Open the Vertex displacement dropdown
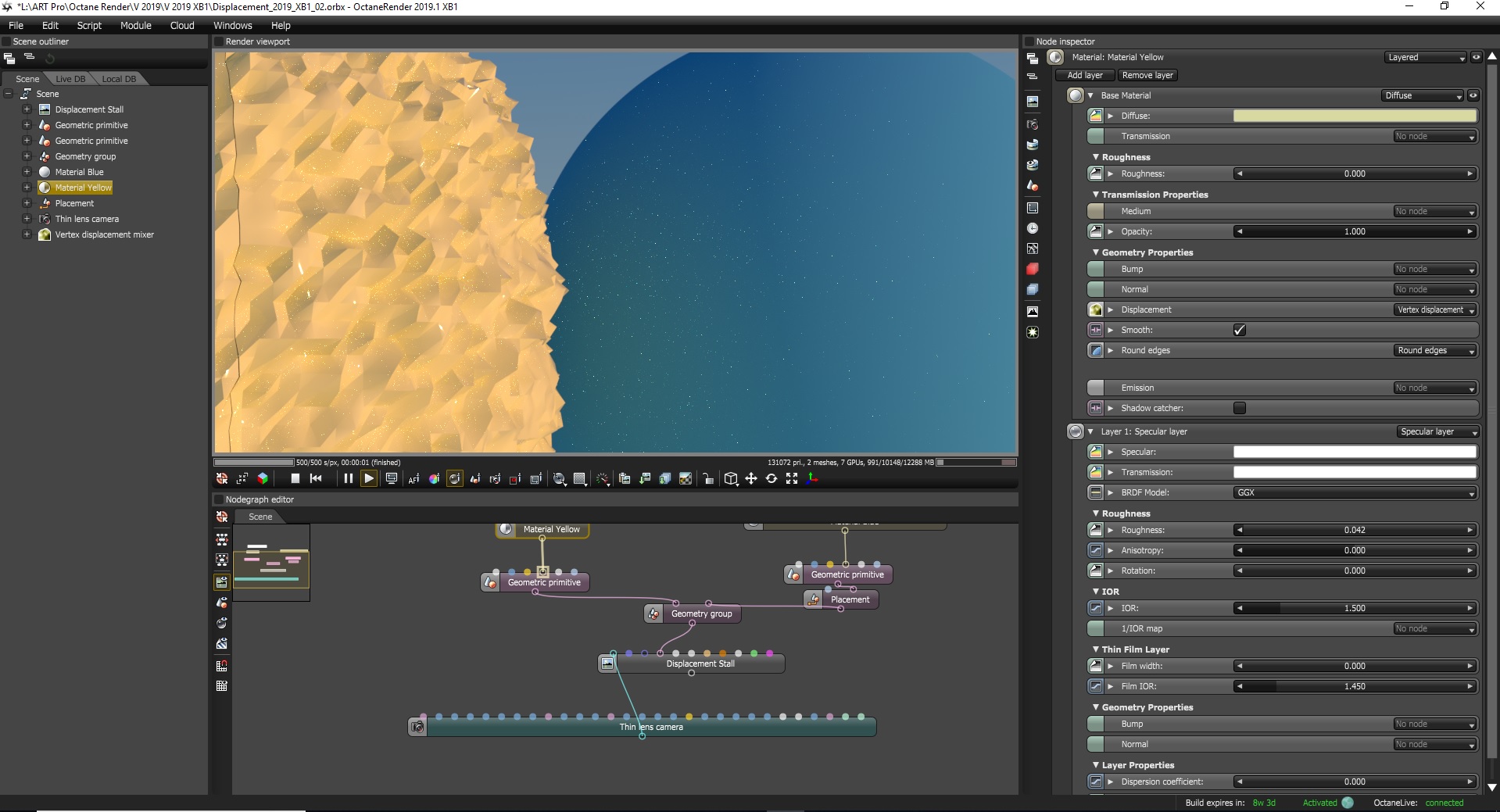This screenshot has height=812, width=1500. coord(1435,309)
